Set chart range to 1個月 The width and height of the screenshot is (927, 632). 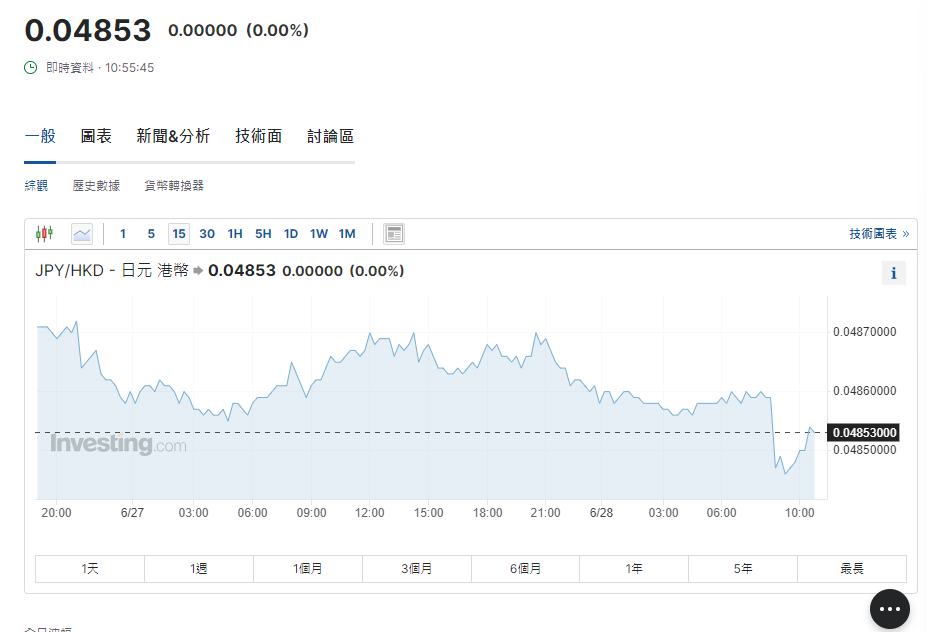(308, 569)
